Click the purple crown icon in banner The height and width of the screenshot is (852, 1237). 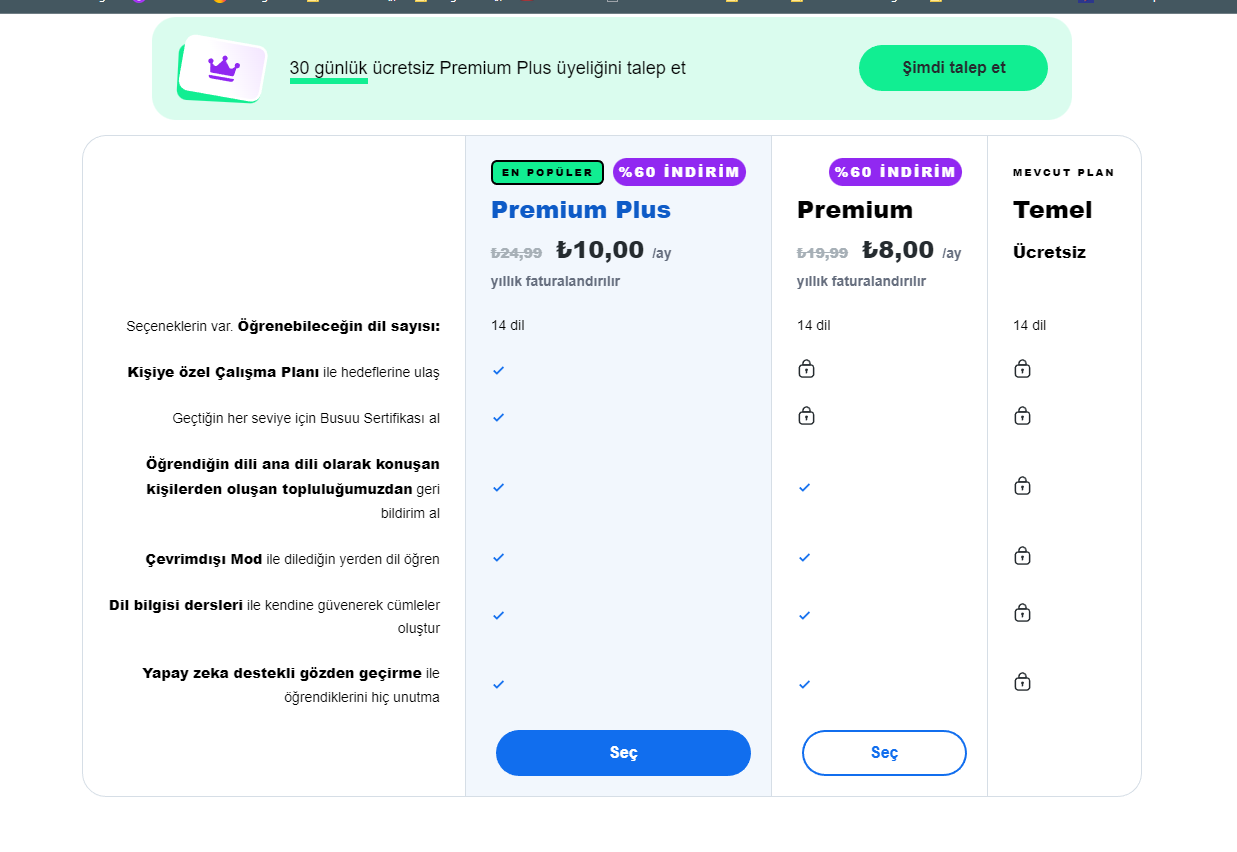tap(224, 68)
